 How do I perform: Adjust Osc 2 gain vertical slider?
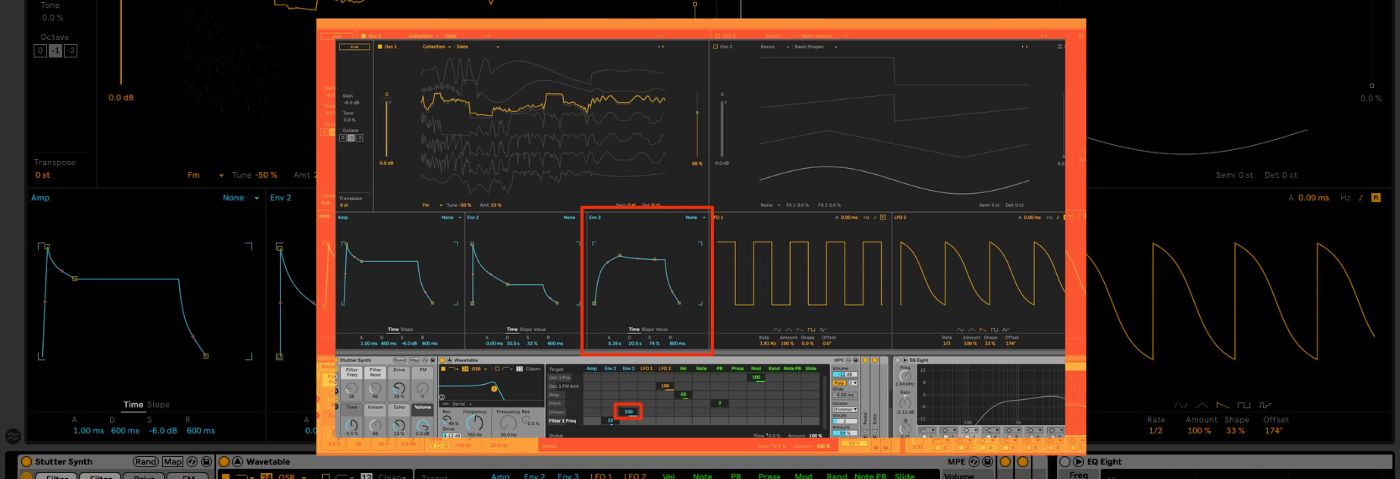(x=722, y=128)
